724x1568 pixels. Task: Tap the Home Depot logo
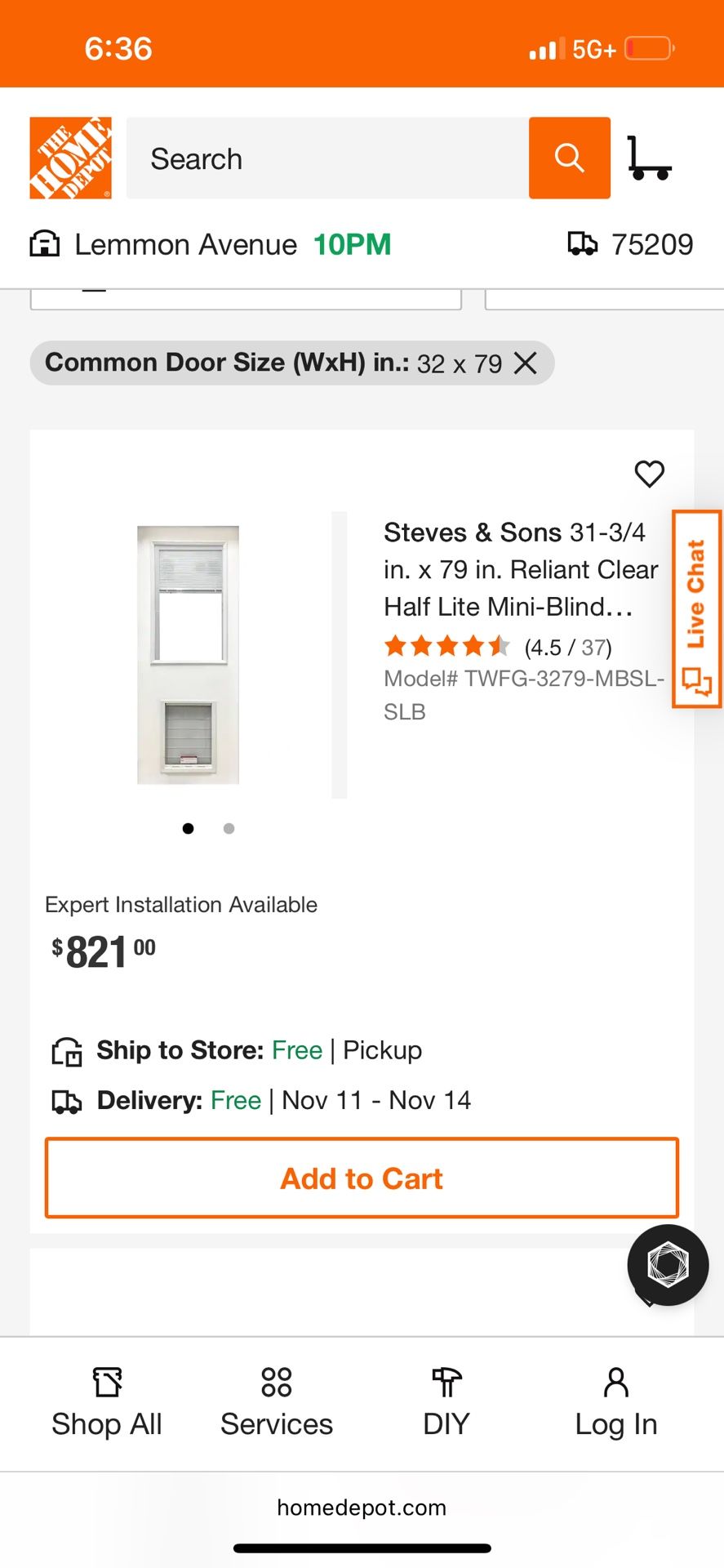click(x=70, y=156)
